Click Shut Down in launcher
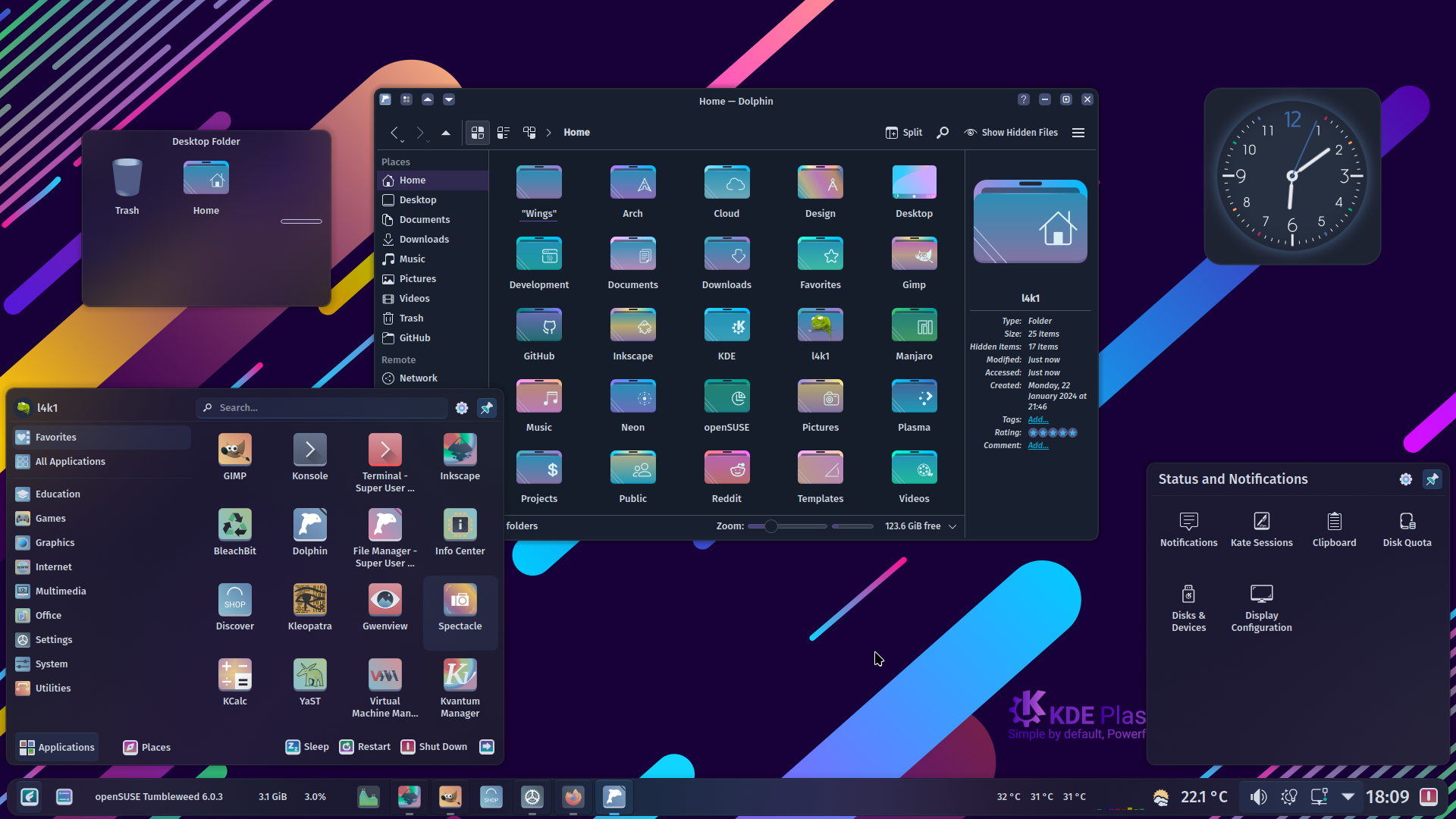 click(434, 747)
